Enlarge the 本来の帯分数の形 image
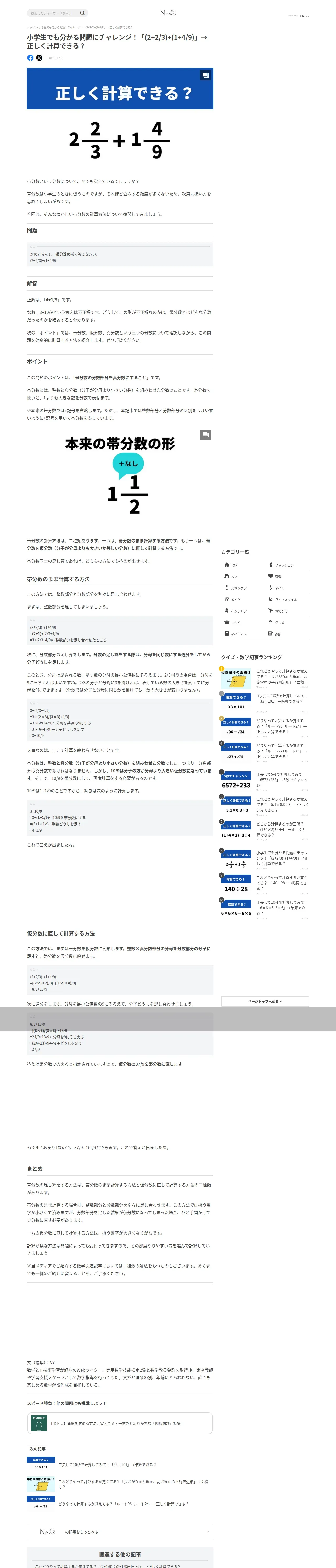The width and height of the screenshot is (336, 1568). pyautogui.click(x=205, y=435)
